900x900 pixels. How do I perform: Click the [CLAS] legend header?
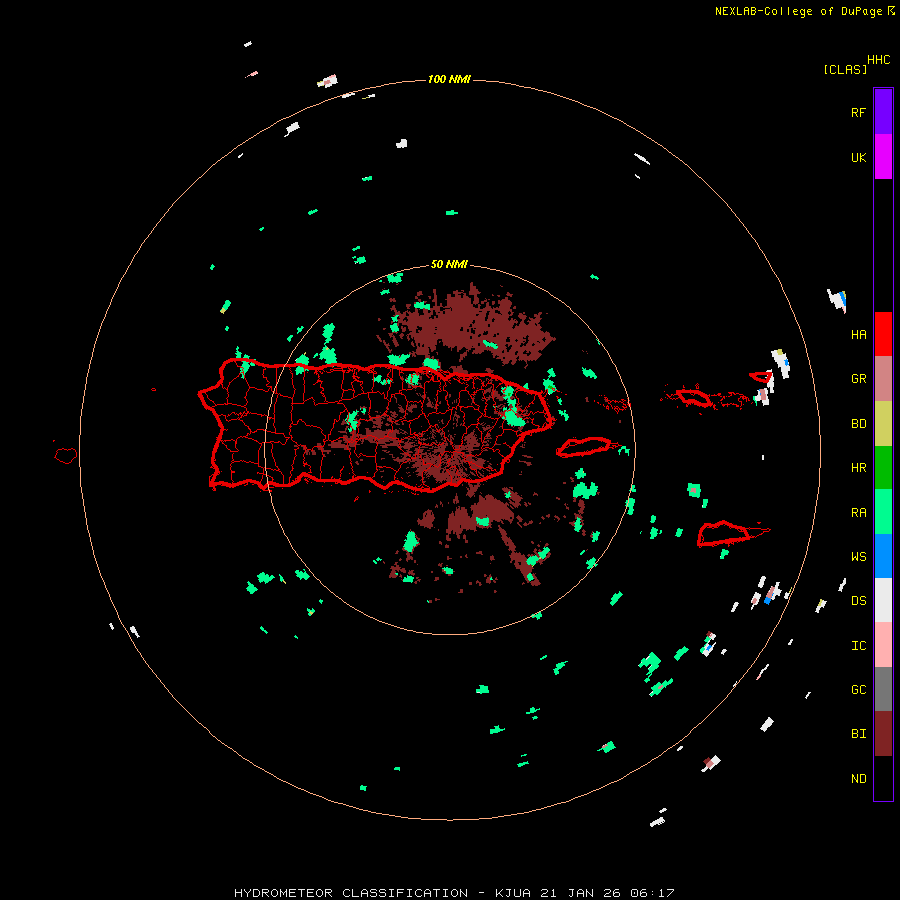pos(845,69)
